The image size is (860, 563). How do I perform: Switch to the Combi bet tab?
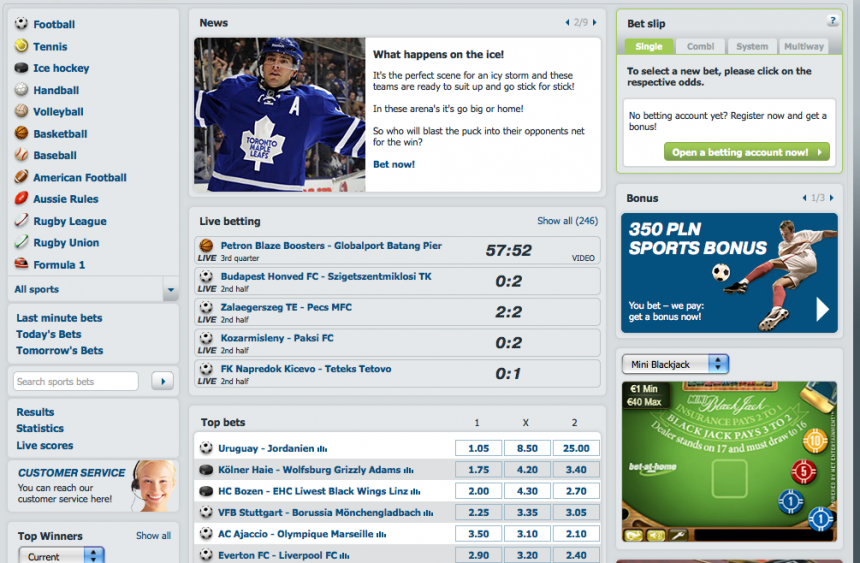click(700, 47)
